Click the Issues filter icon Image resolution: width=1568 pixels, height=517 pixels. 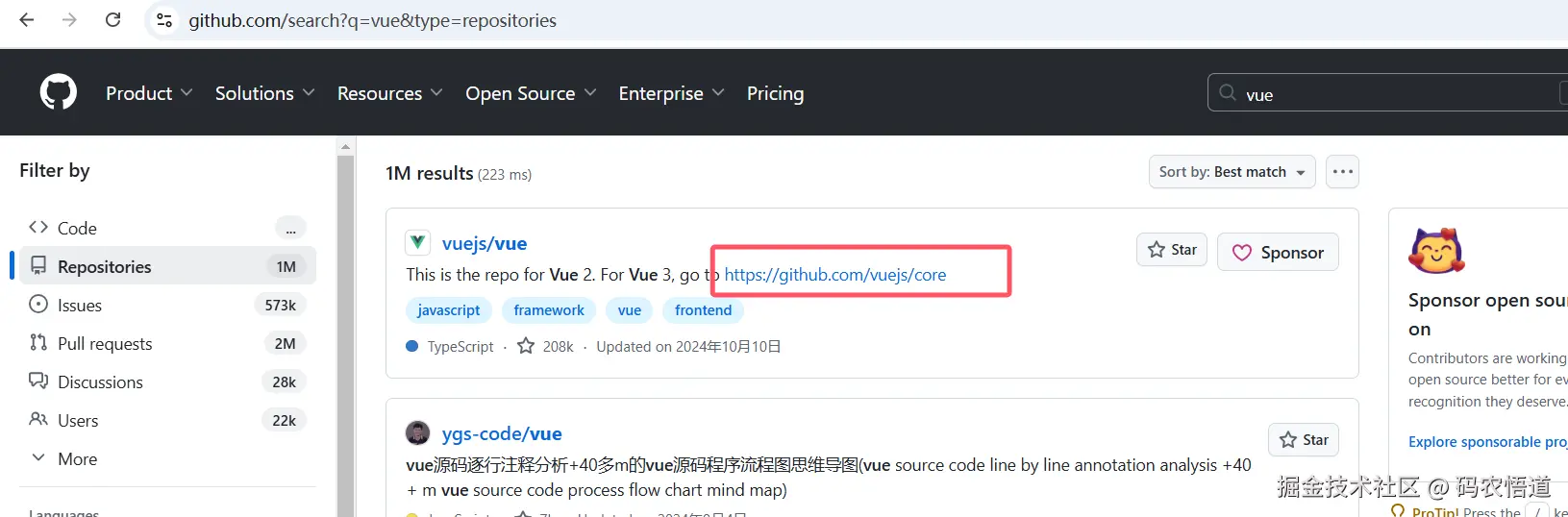point(38,305)
